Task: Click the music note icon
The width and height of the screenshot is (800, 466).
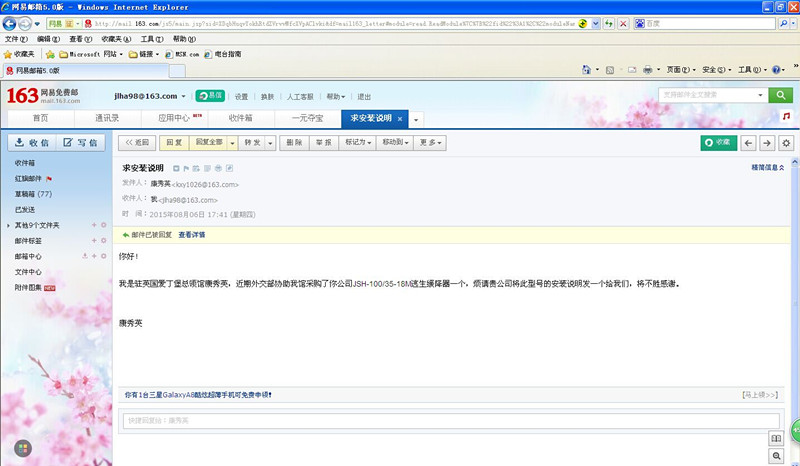Action: pos(787,117)
